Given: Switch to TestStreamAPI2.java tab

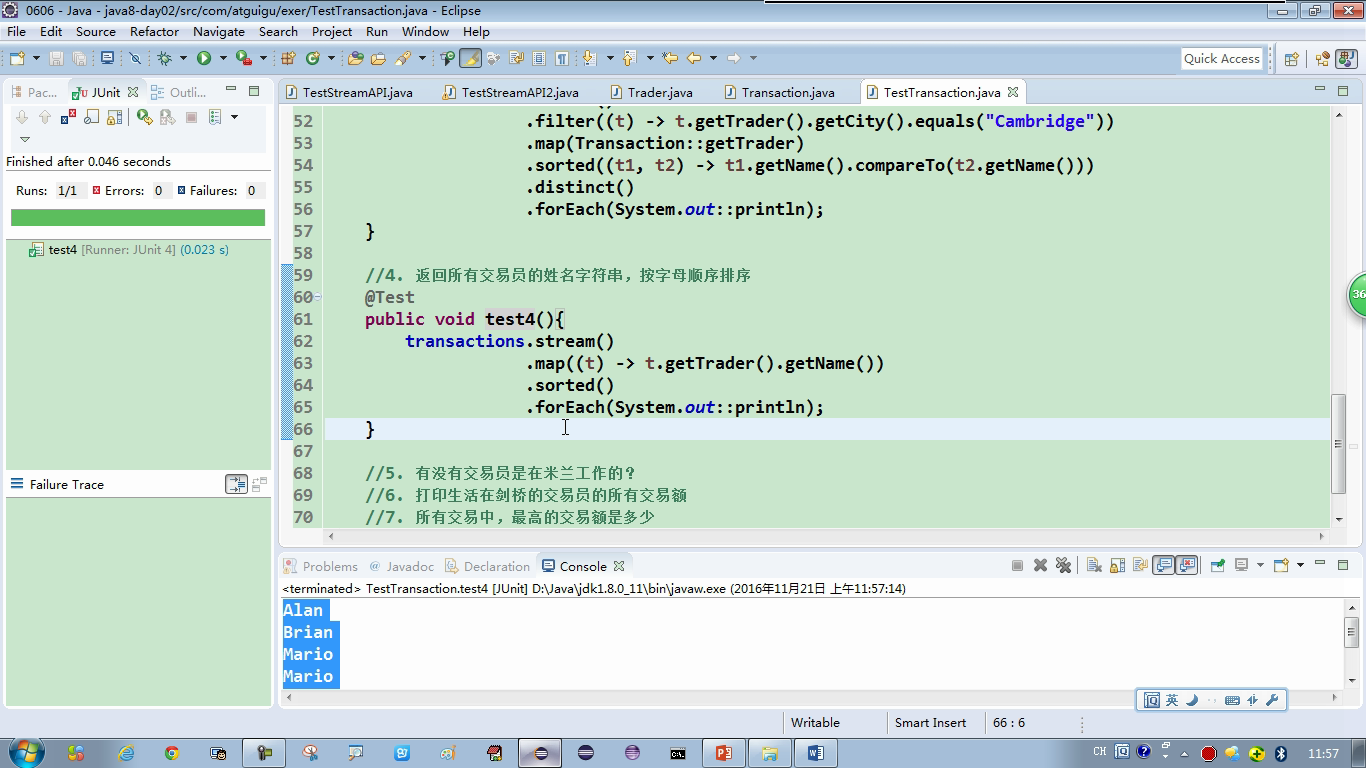Looking at the screenshot, I should click(510, 92).
